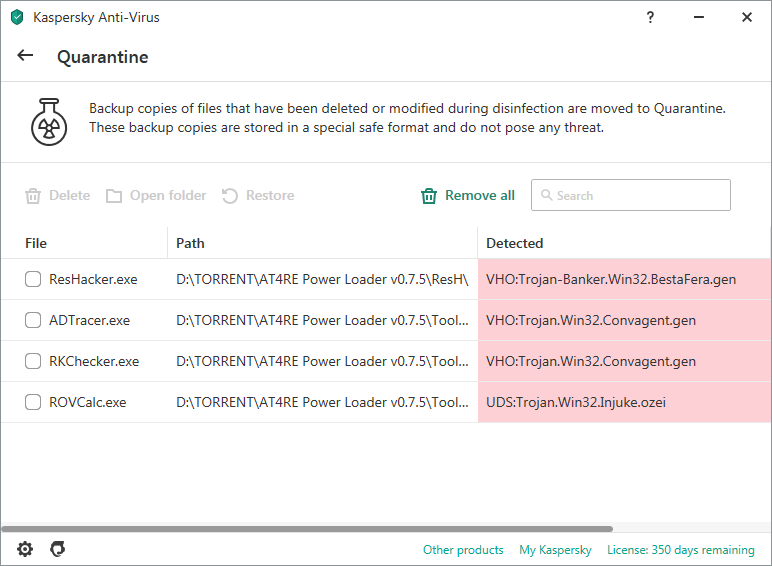The width and height of the screenshot is (772, 566).
Task: Sort by the File column header
Action: pos(36,243)
